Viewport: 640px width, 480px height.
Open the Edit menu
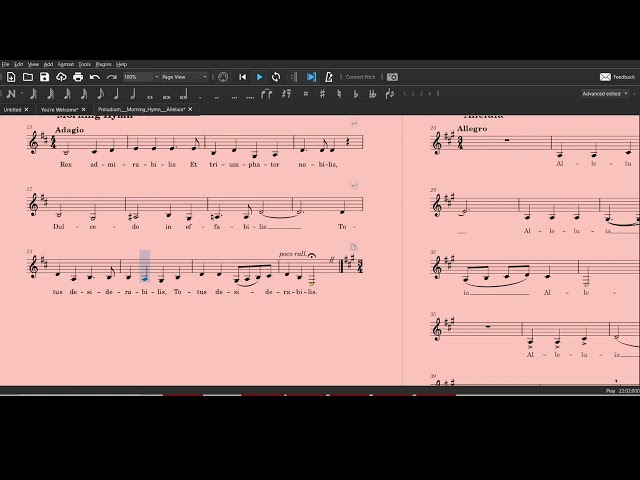point(19,64)
